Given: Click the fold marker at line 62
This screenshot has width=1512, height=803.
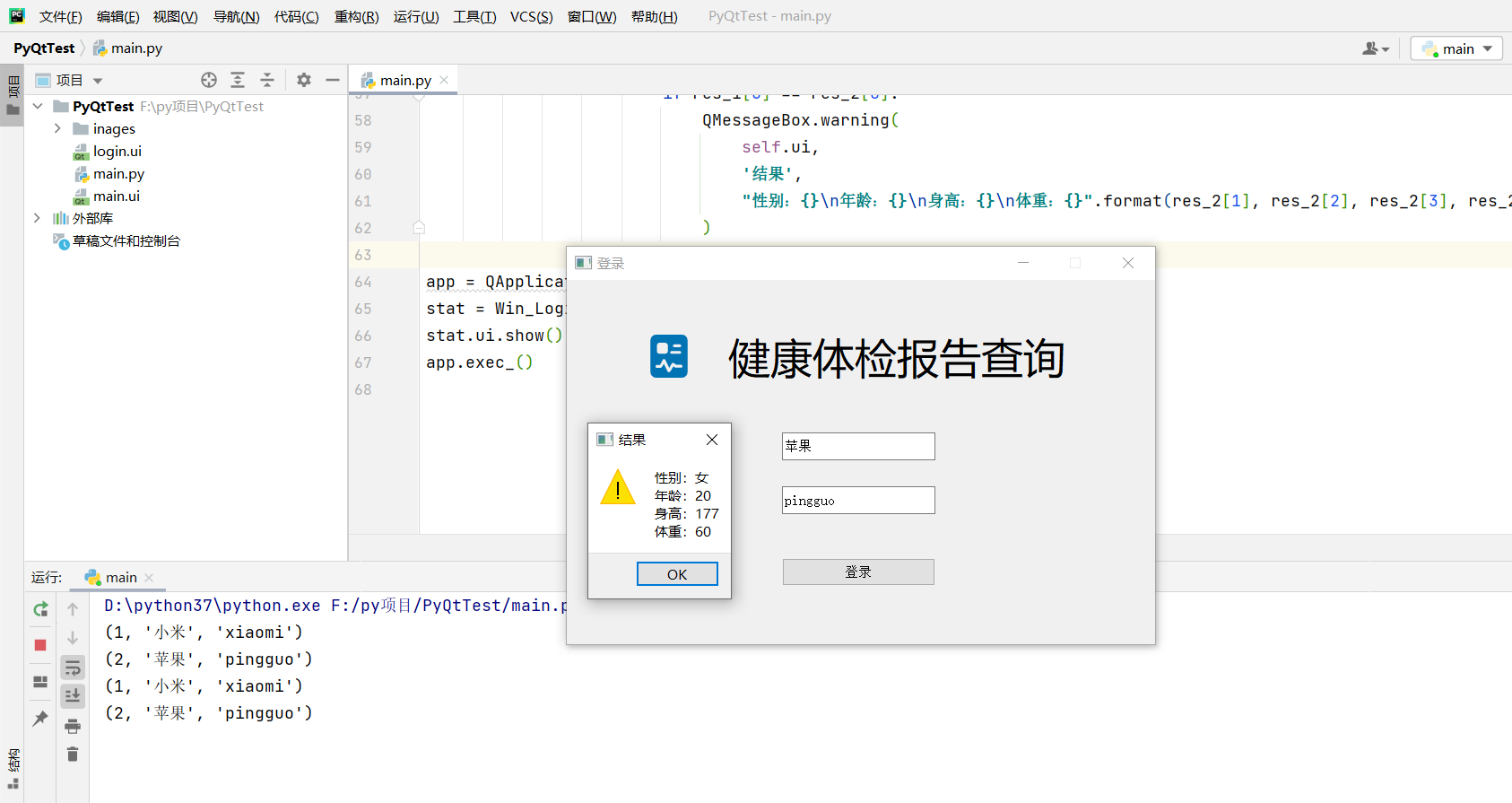Looking at the screenshot, I should point(419,227).
